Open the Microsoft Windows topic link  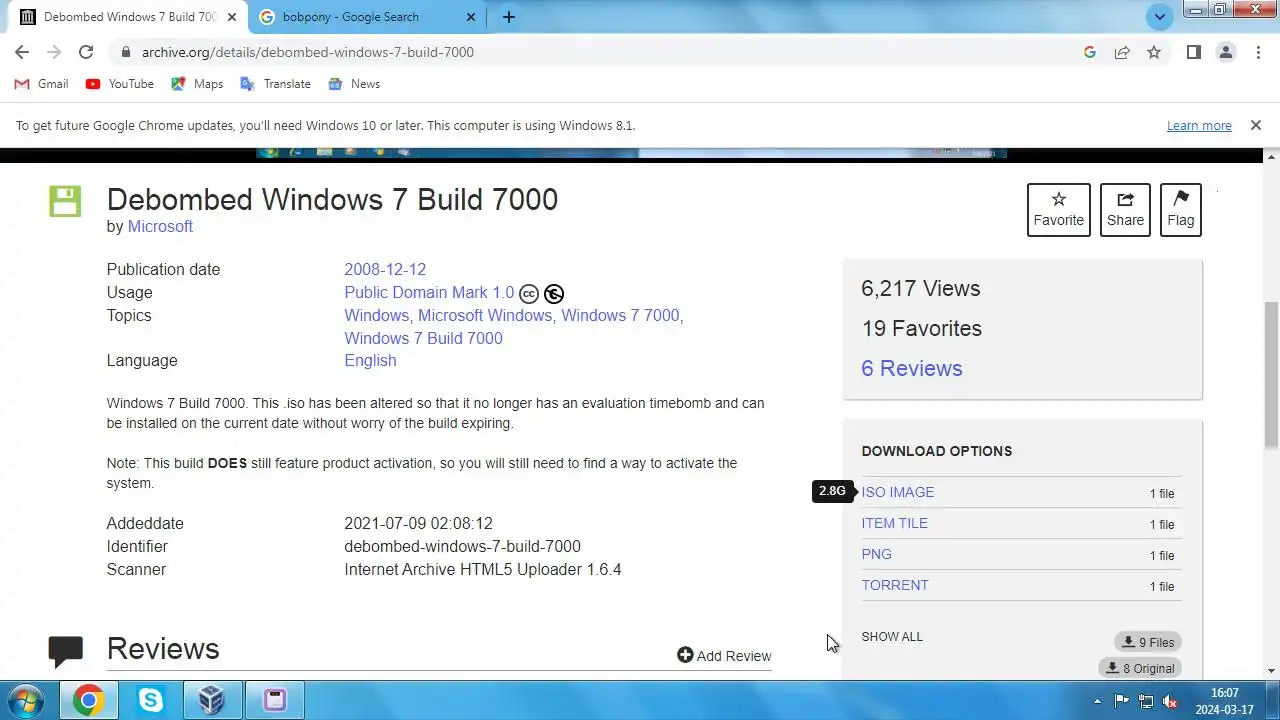pyautogui.click(x=485, y=315)
